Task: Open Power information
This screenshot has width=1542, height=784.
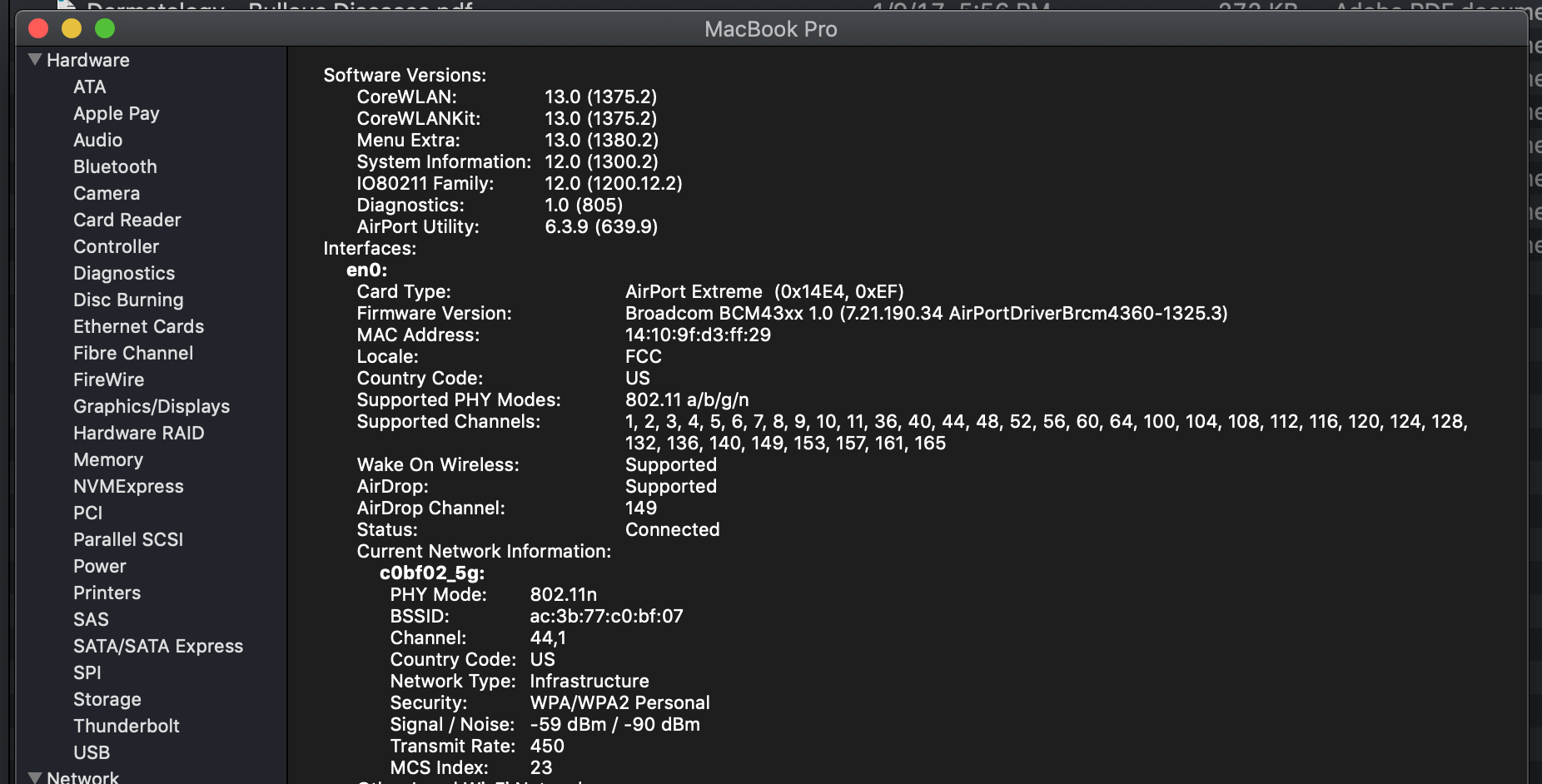Action: 99,566
